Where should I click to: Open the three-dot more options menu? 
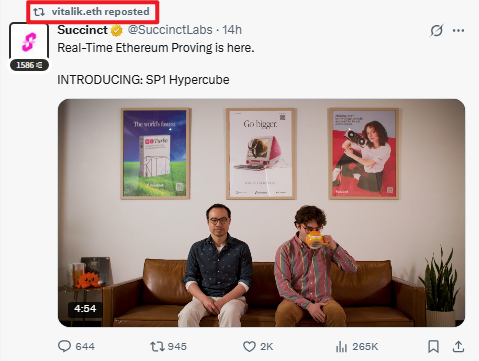pyautogui.click(x=458, y=31)
